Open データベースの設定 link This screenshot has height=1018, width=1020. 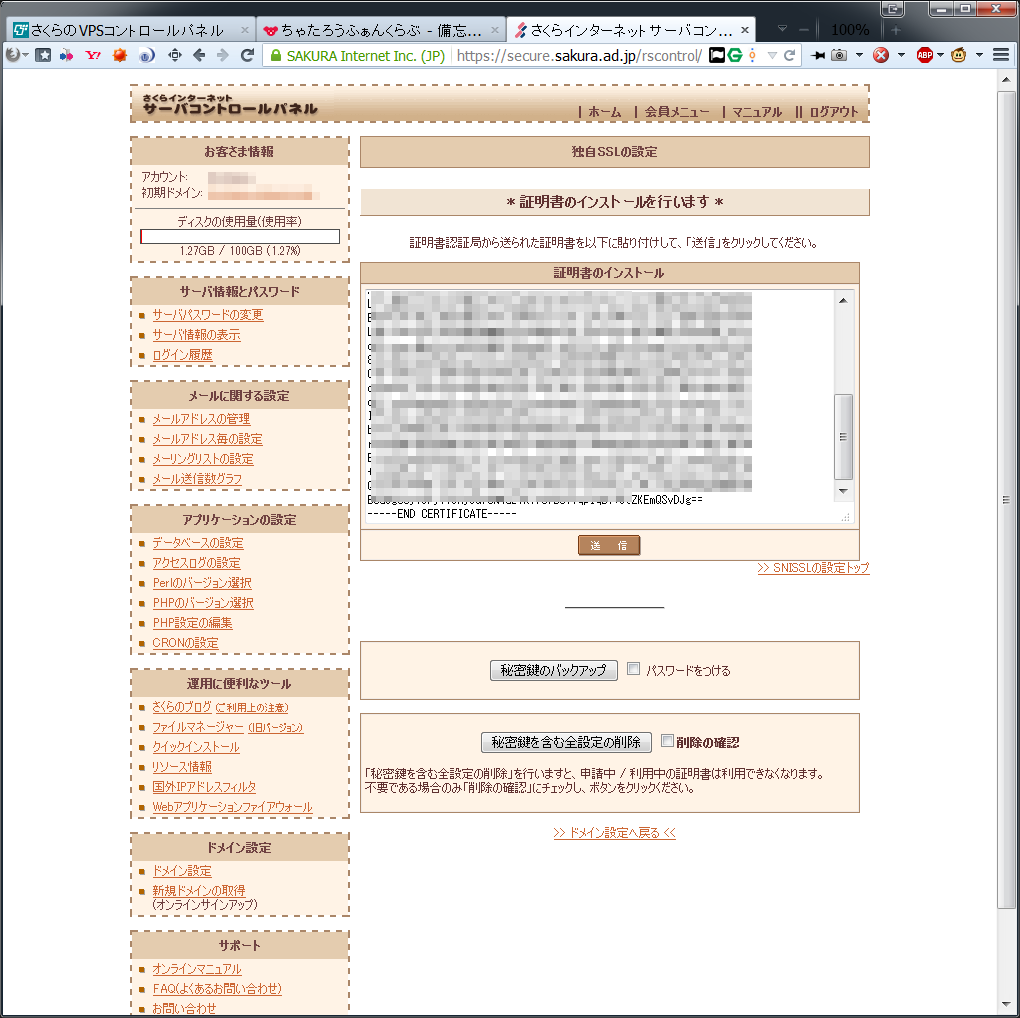[x=198, y=542]
